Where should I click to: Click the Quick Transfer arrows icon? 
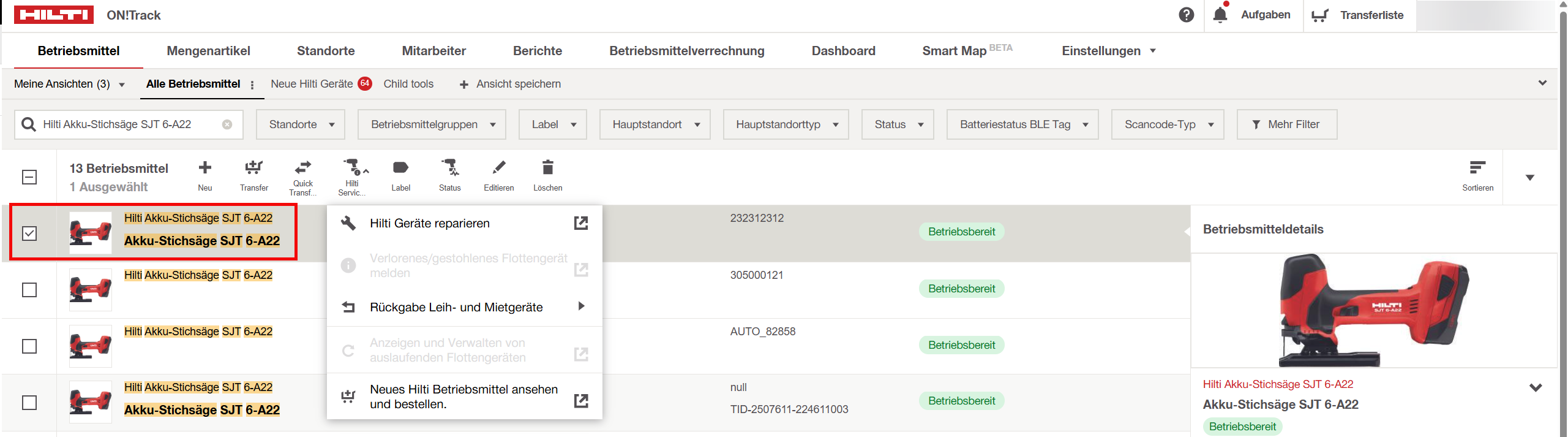(x=303, y=167)
